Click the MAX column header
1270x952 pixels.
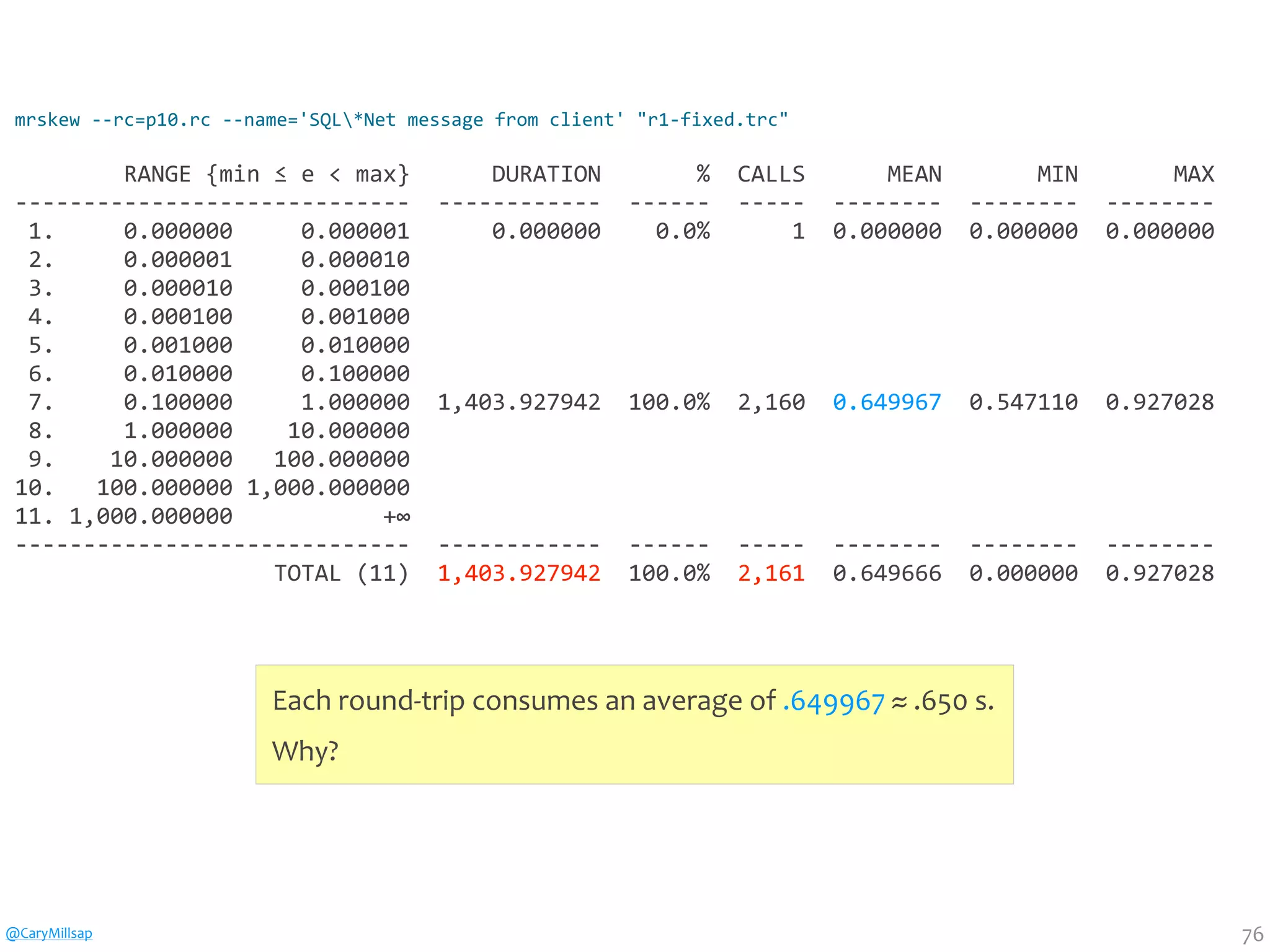point(1194,174)
